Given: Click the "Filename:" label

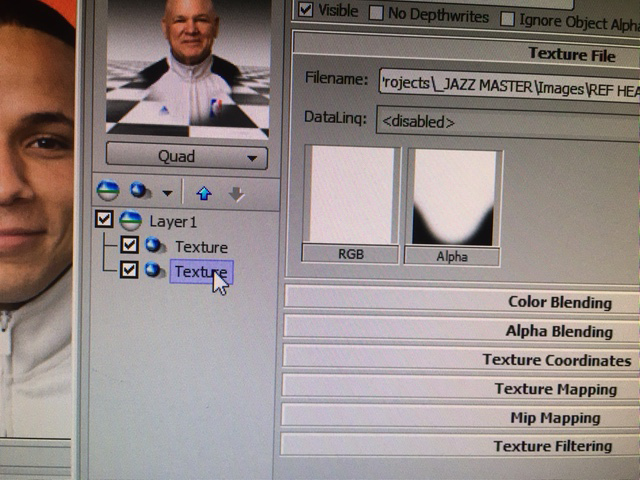Looking at the screenshot, I should 337,78.
